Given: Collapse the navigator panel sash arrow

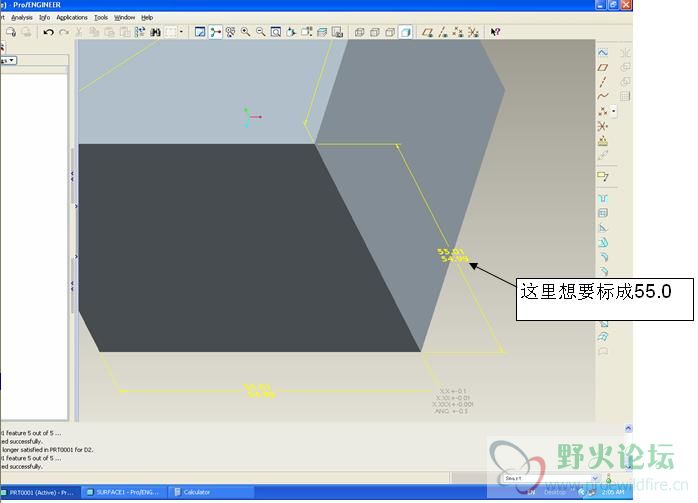Looking at the screenshot, I should pos(72,176).
